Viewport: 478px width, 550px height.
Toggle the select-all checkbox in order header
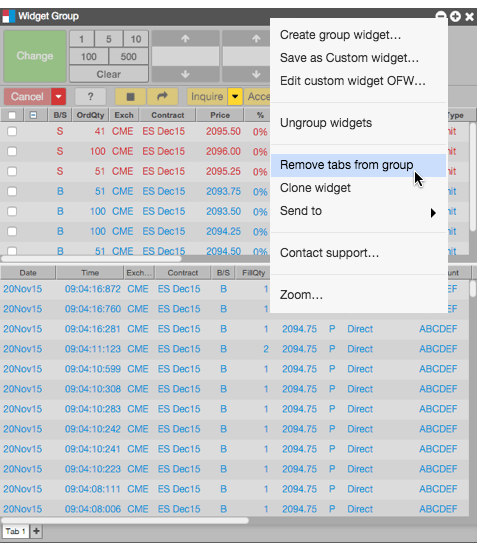pyautogui.click(x=12, y=115)
